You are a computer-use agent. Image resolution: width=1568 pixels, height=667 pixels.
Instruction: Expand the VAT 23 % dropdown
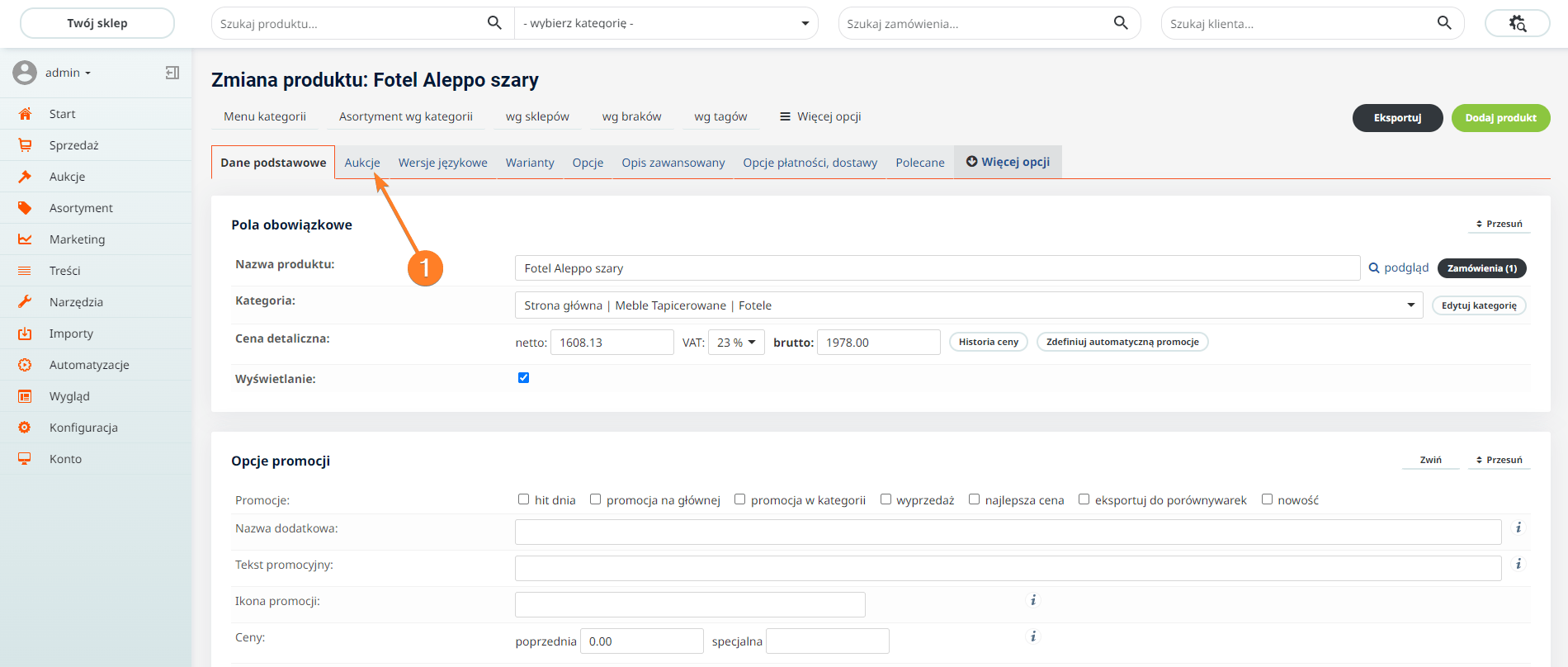tap(736, 343)
